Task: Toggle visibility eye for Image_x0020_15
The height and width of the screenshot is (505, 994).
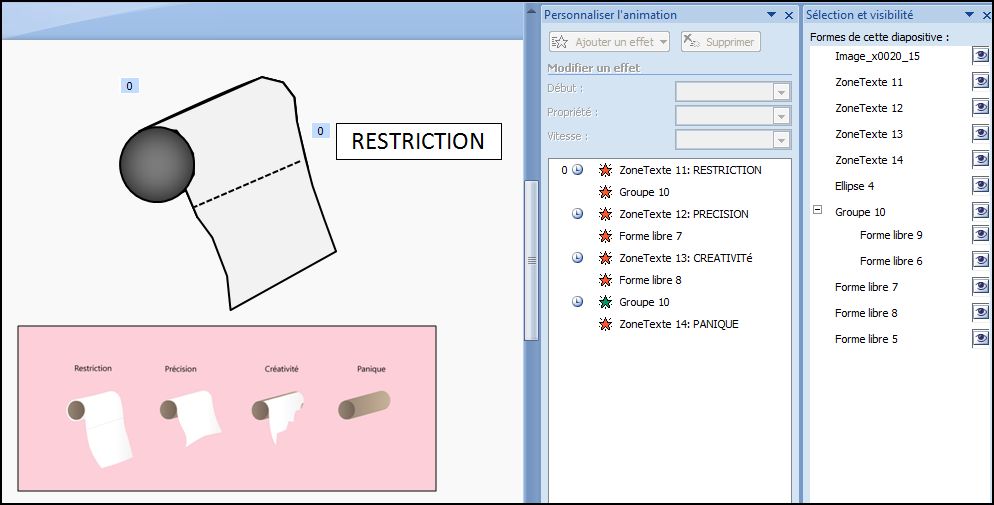Action: point(980,56)
